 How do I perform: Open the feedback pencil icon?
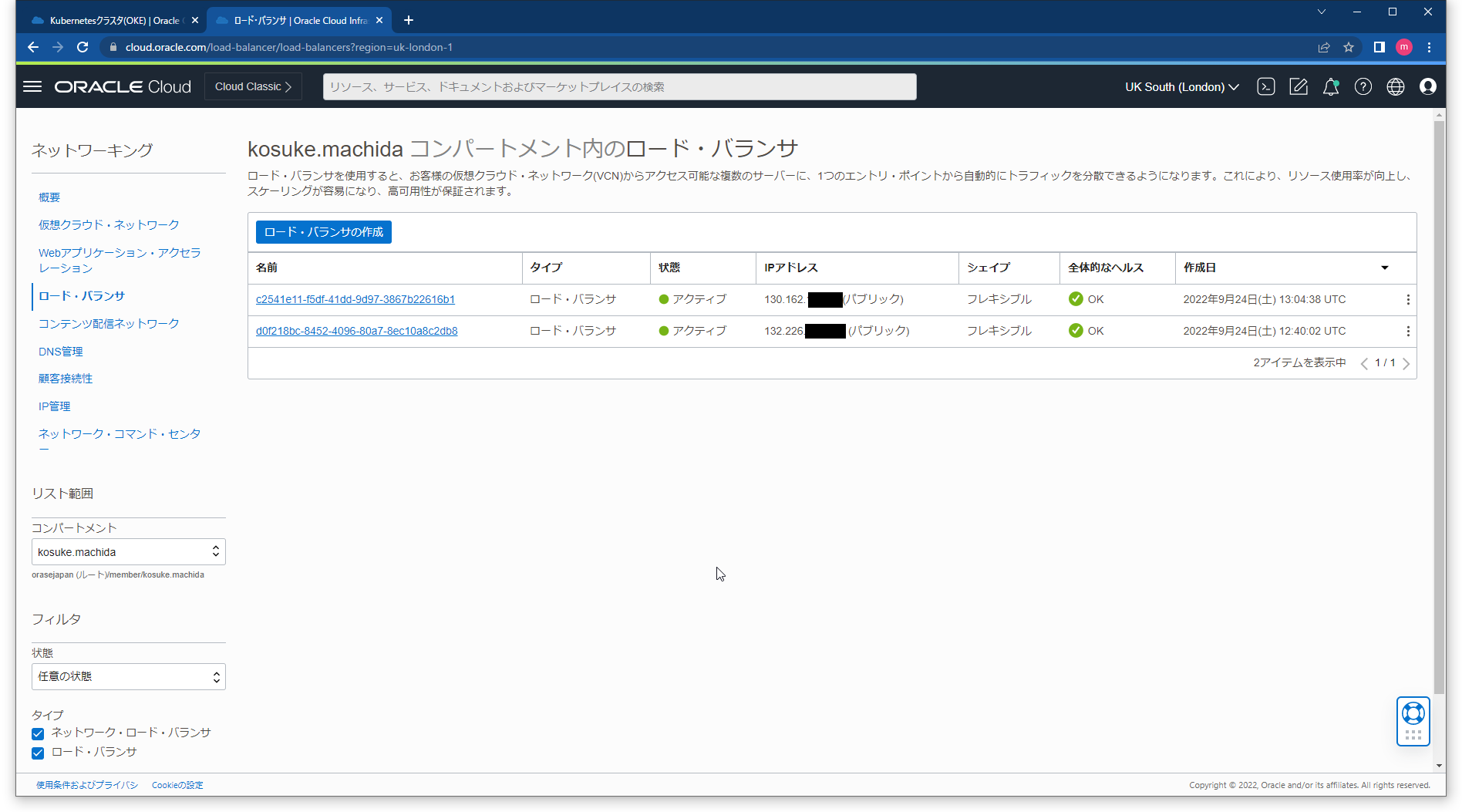point(1299,86)
